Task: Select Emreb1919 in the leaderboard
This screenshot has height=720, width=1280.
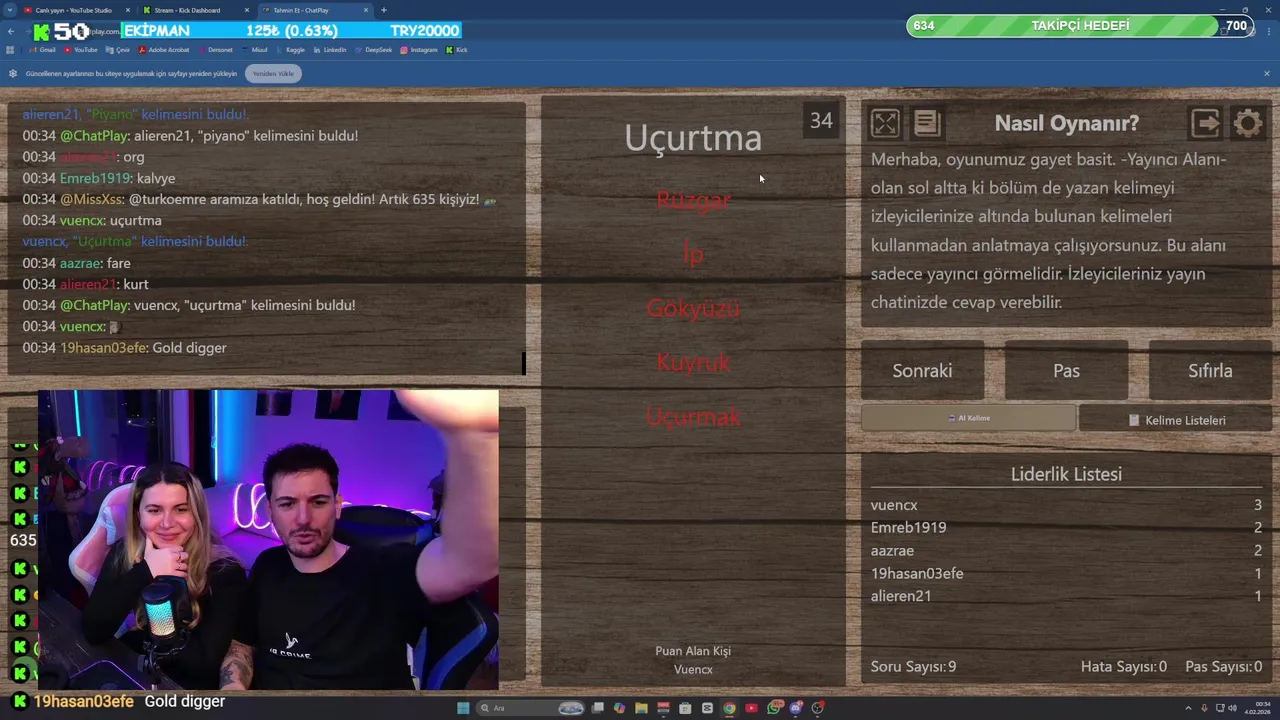Action: [1066, 527]
